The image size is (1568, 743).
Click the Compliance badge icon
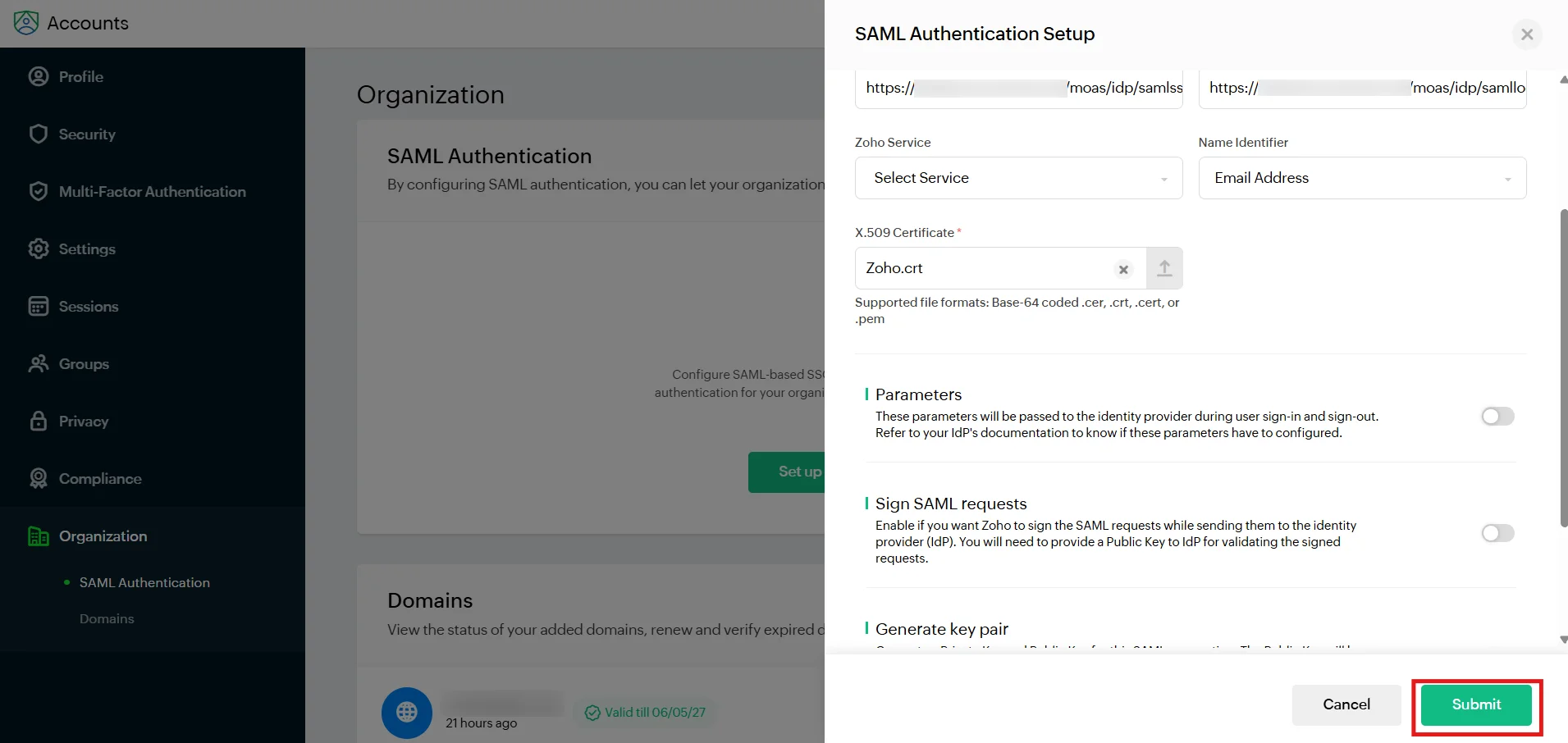click(x=39, y=478)
